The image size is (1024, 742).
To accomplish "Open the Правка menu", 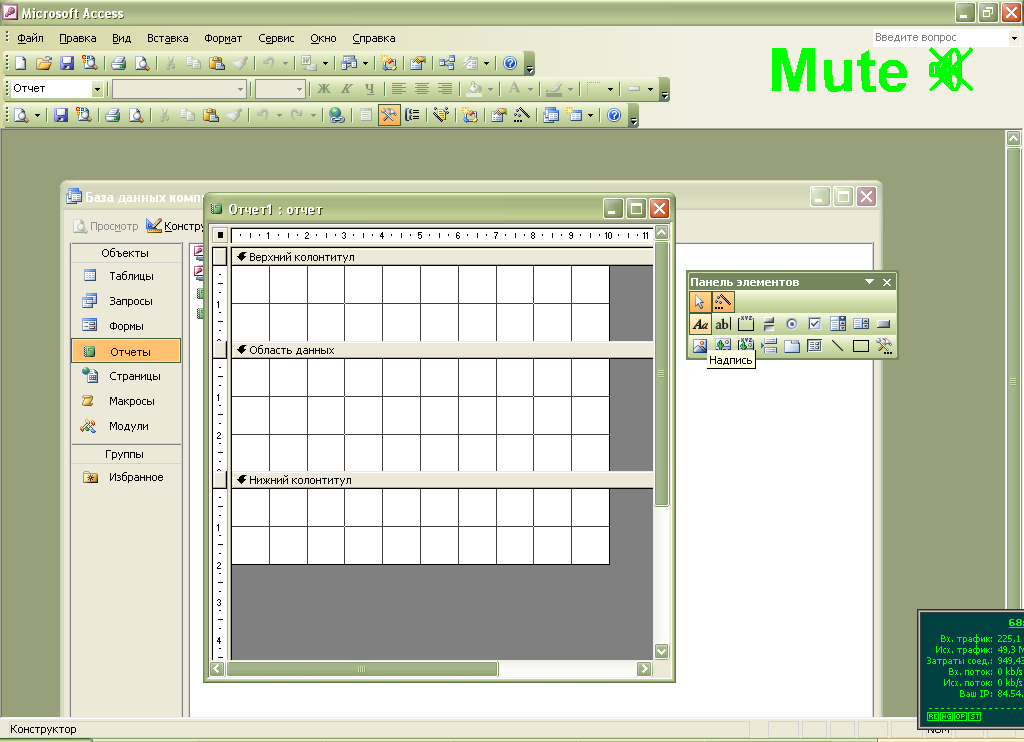I will [x=78, y=38].
